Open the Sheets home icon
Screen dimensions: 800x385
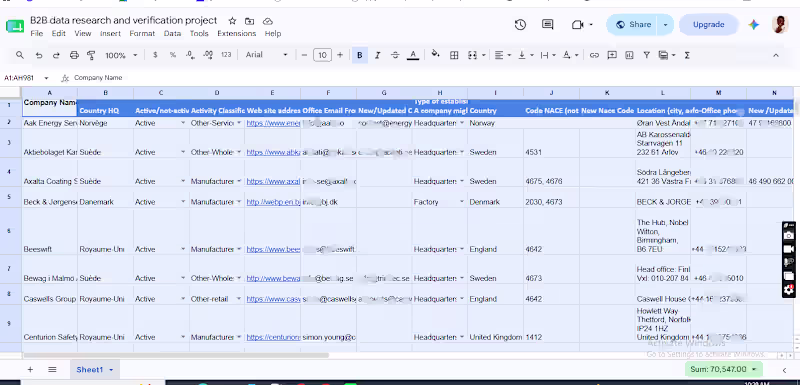click(x=15, y=25)
